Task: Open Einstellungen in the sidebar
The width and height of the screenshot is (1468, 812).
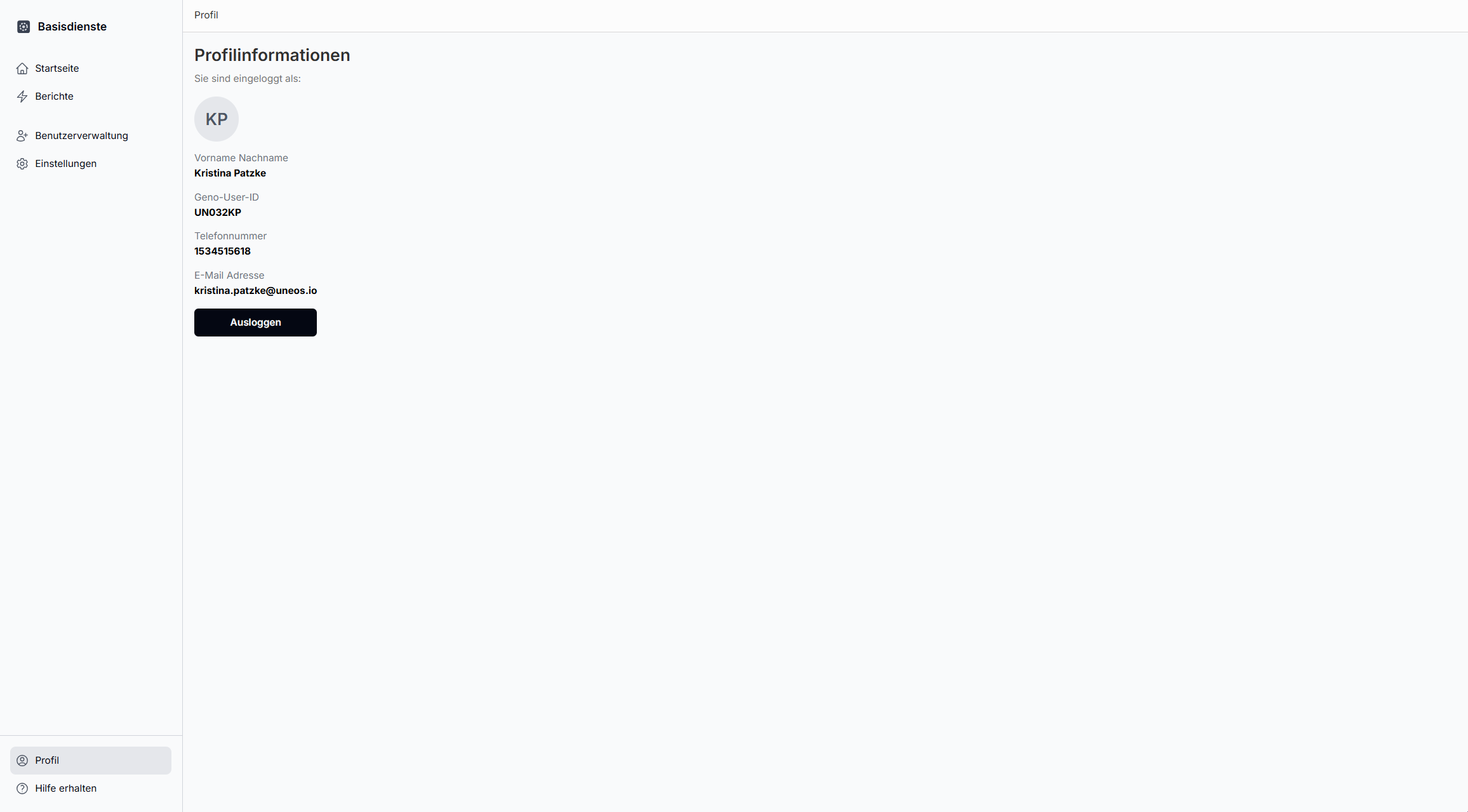Action: (91, 164)
